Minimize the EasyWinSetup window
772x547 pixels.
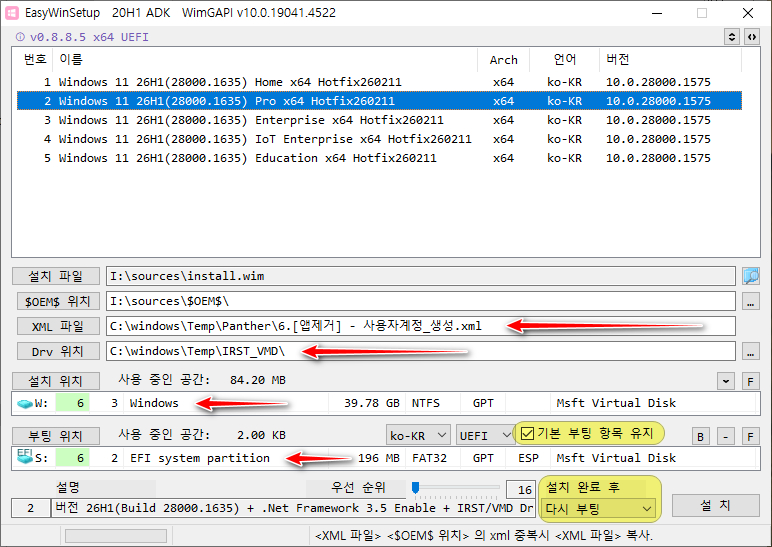(x=657, y=13)
